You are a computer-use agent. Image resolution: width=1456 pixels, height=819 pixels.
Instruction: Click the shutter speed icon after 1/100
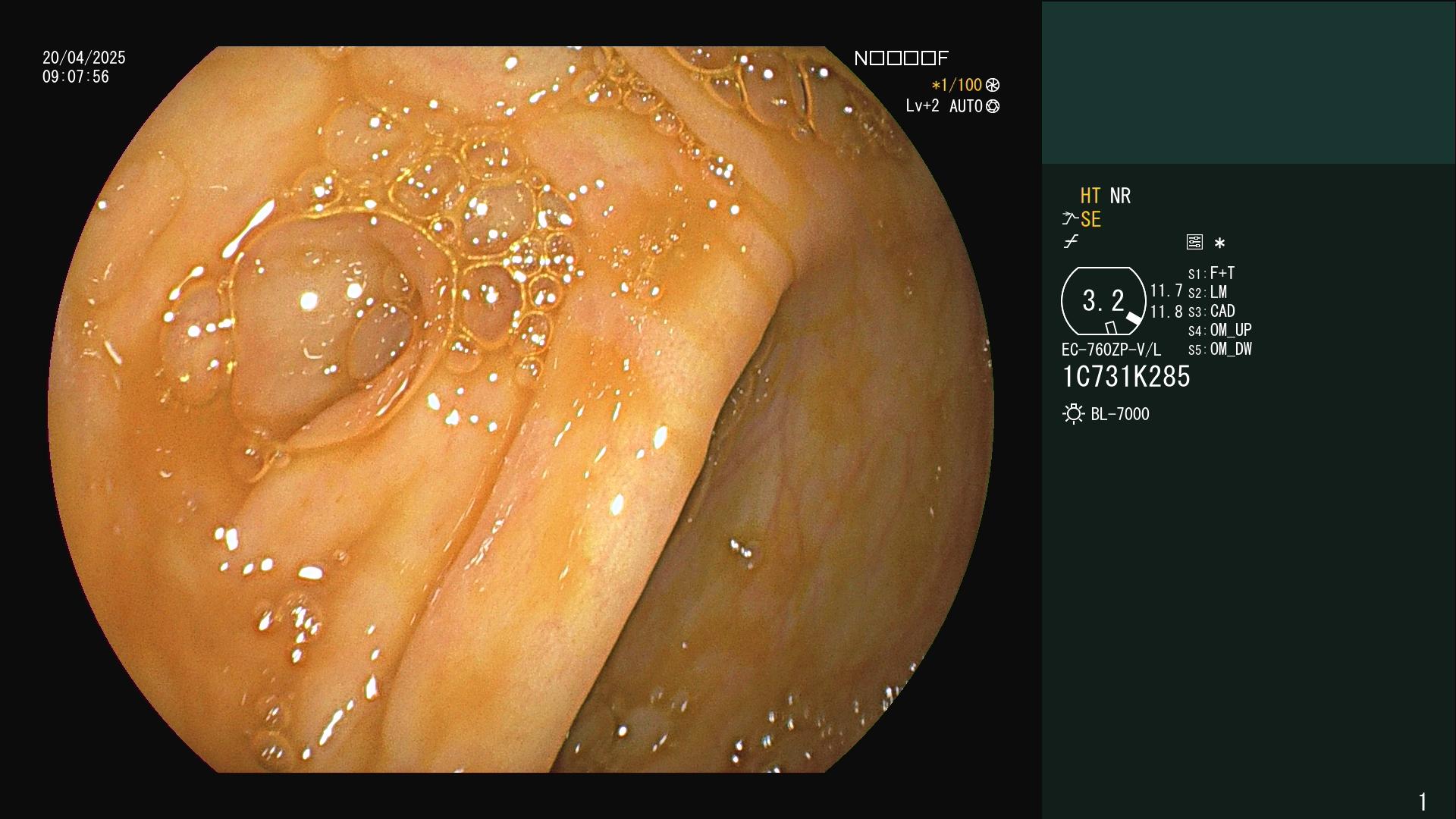[992, 85]
